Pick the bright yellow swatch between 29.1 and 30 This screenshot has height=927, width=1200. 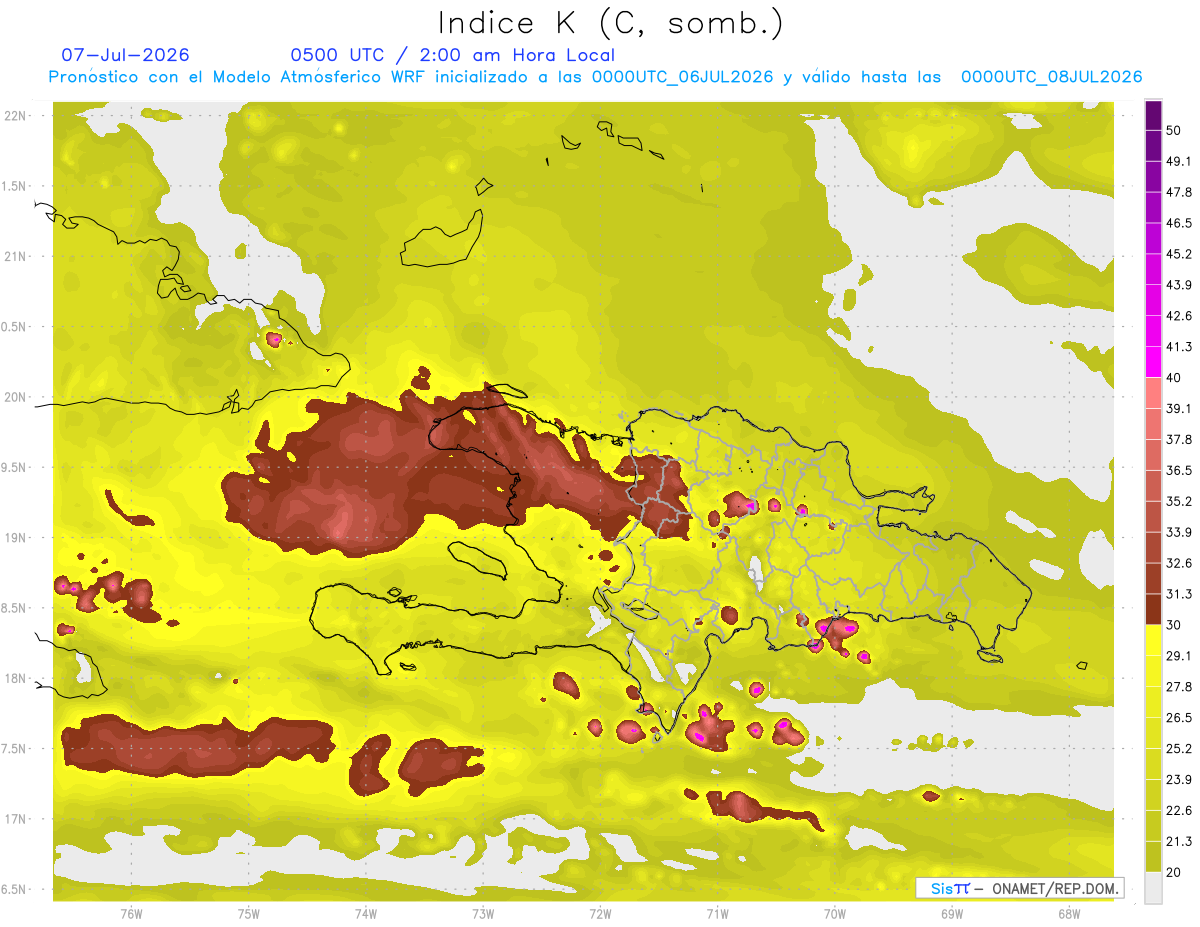pyautogui.click(x=1153, y=640)
